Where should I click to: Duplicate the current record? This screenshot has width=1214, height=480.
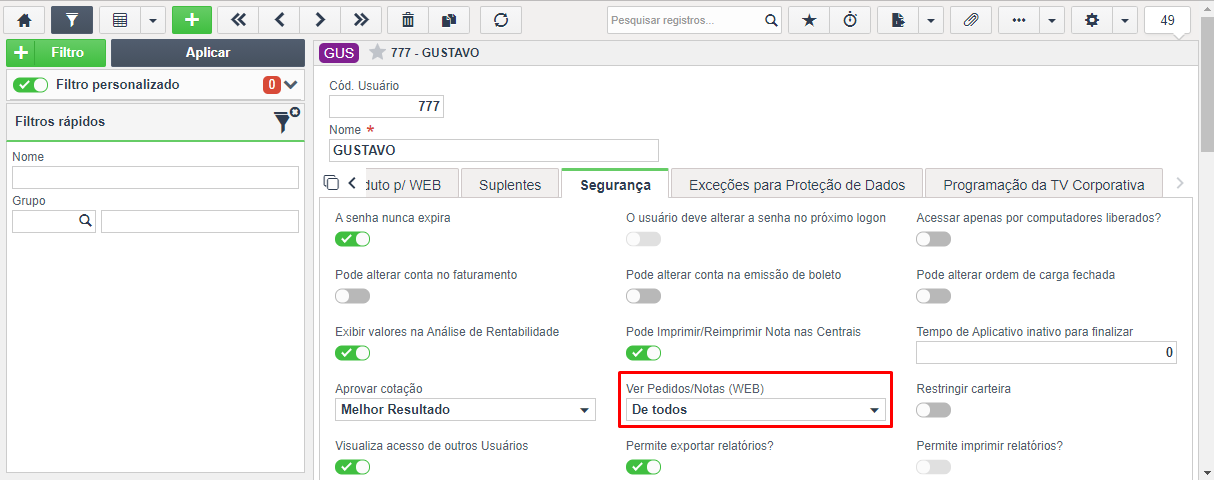click(448, 20)
